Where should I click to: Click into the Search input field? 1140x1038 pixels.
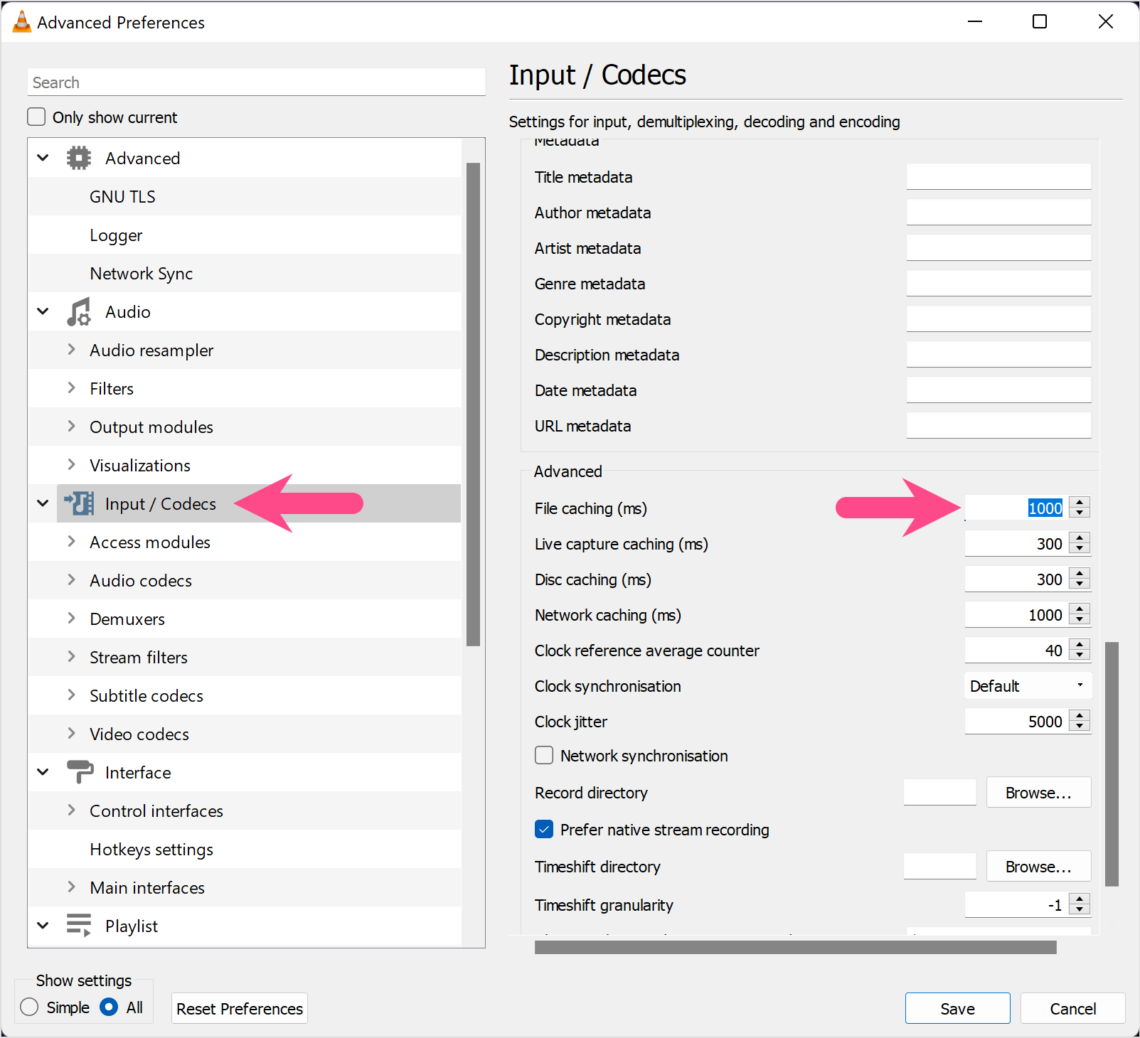(x=255, y=83)
